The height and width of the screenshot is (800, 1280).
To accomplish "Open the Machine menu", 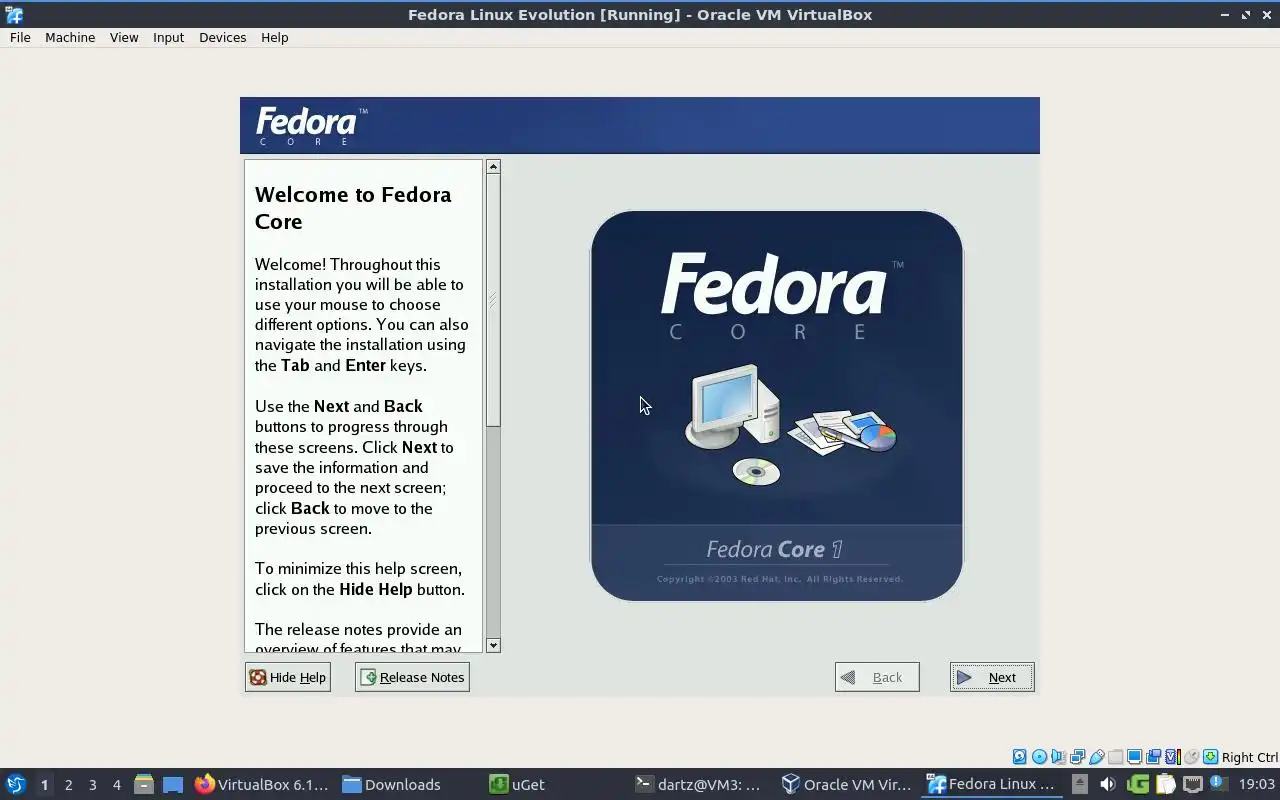I will tap(70, 37).
